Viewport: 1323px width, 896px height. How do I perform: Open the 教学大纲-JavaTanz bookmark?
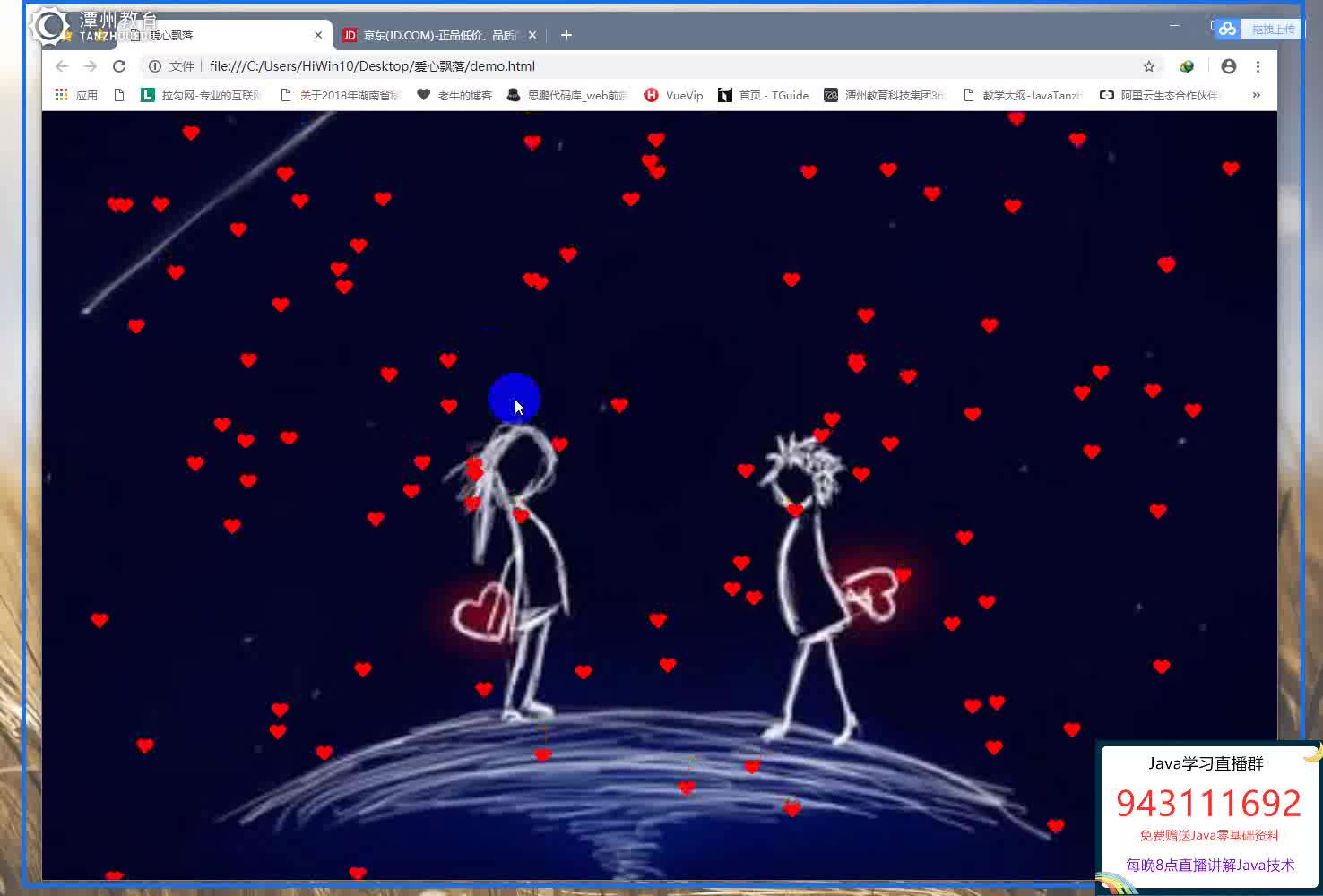point(1023,95)
